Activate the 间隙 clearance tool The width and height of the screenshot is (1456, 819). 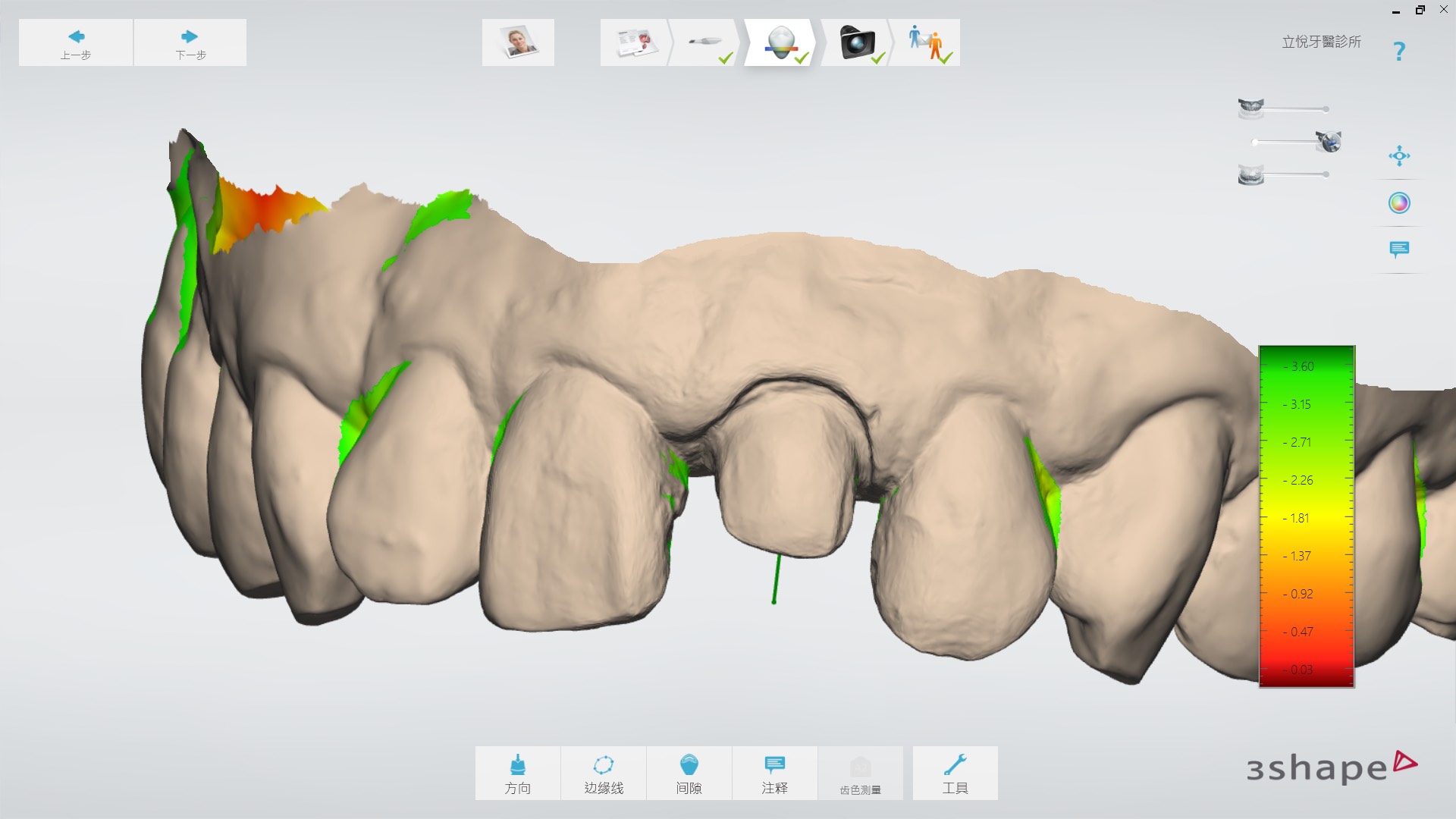click(x=689, y=773)
